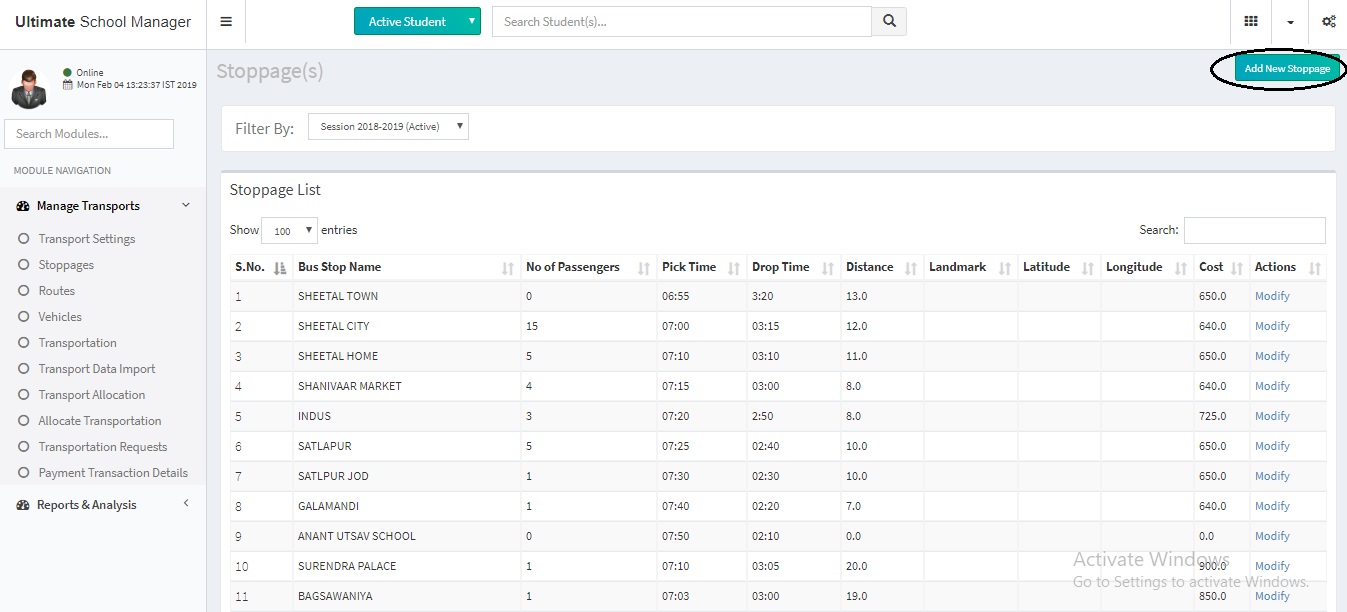Open the caret dropdown in top-right header
The height and width of the screenshot is (612, 1347).
pos(1290,22)
